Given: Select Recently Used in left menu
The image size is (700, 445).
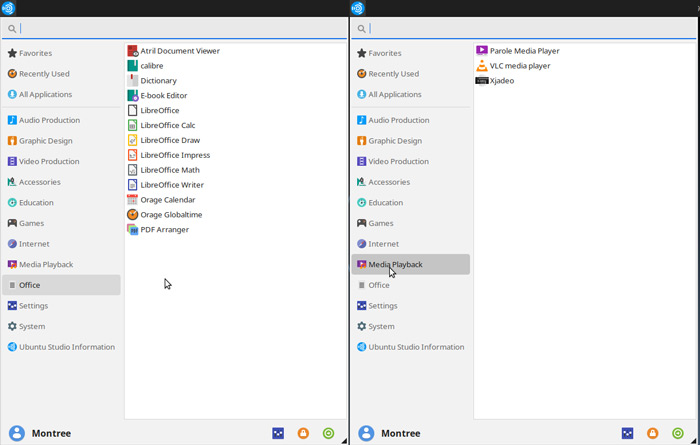Looking at the screenshot, I should pos(62,74).
